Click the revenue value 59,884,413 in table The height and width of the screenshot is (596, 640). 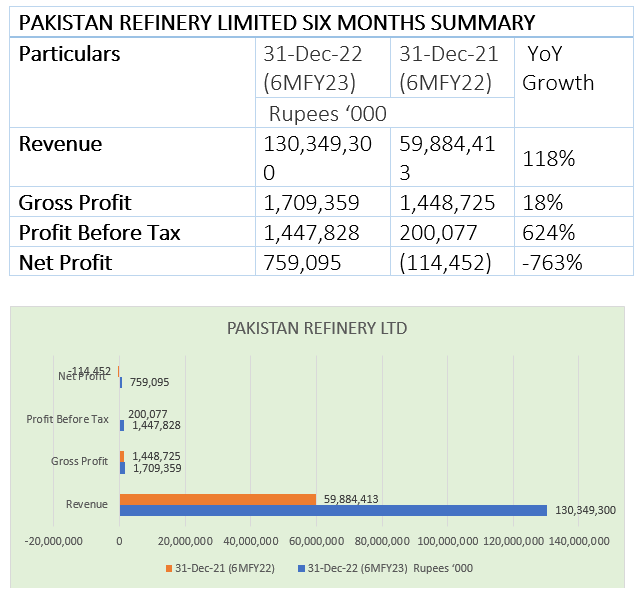tap(447, 158)
